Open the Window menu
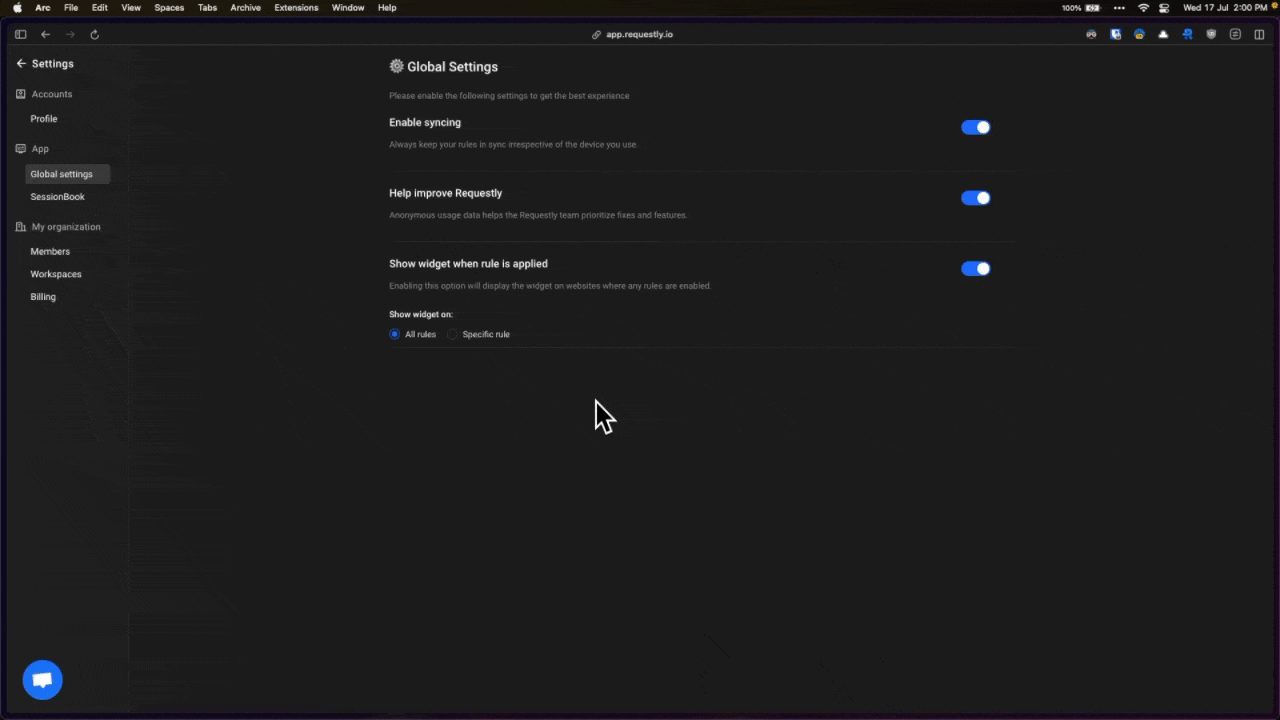 click(x=348, y=7)
